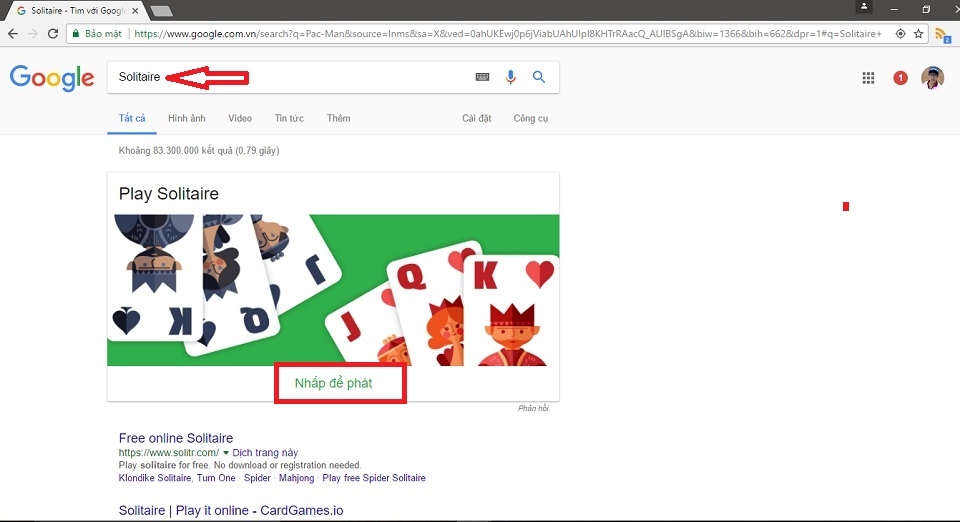Reload the page with the refresh icon

point(53,34)
